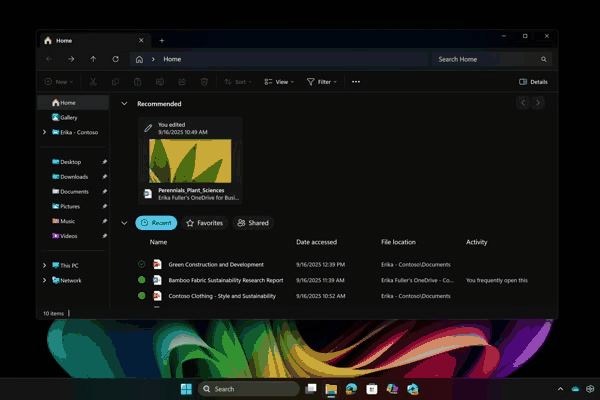Open Microsoft Edge from taskbar
The height and width of the screenshot is (400, 600).
tap(351, 389)
